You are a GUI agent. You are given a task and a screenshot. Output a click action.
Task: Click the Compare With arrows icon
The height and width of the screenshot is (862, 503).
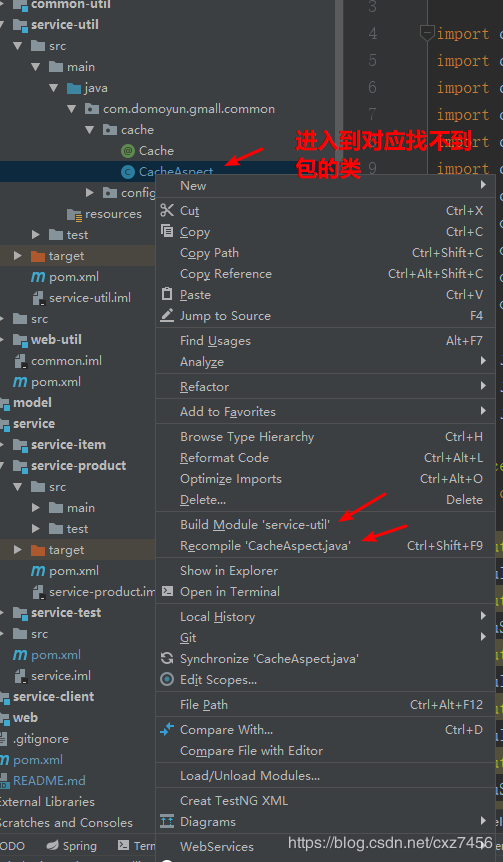167,730
